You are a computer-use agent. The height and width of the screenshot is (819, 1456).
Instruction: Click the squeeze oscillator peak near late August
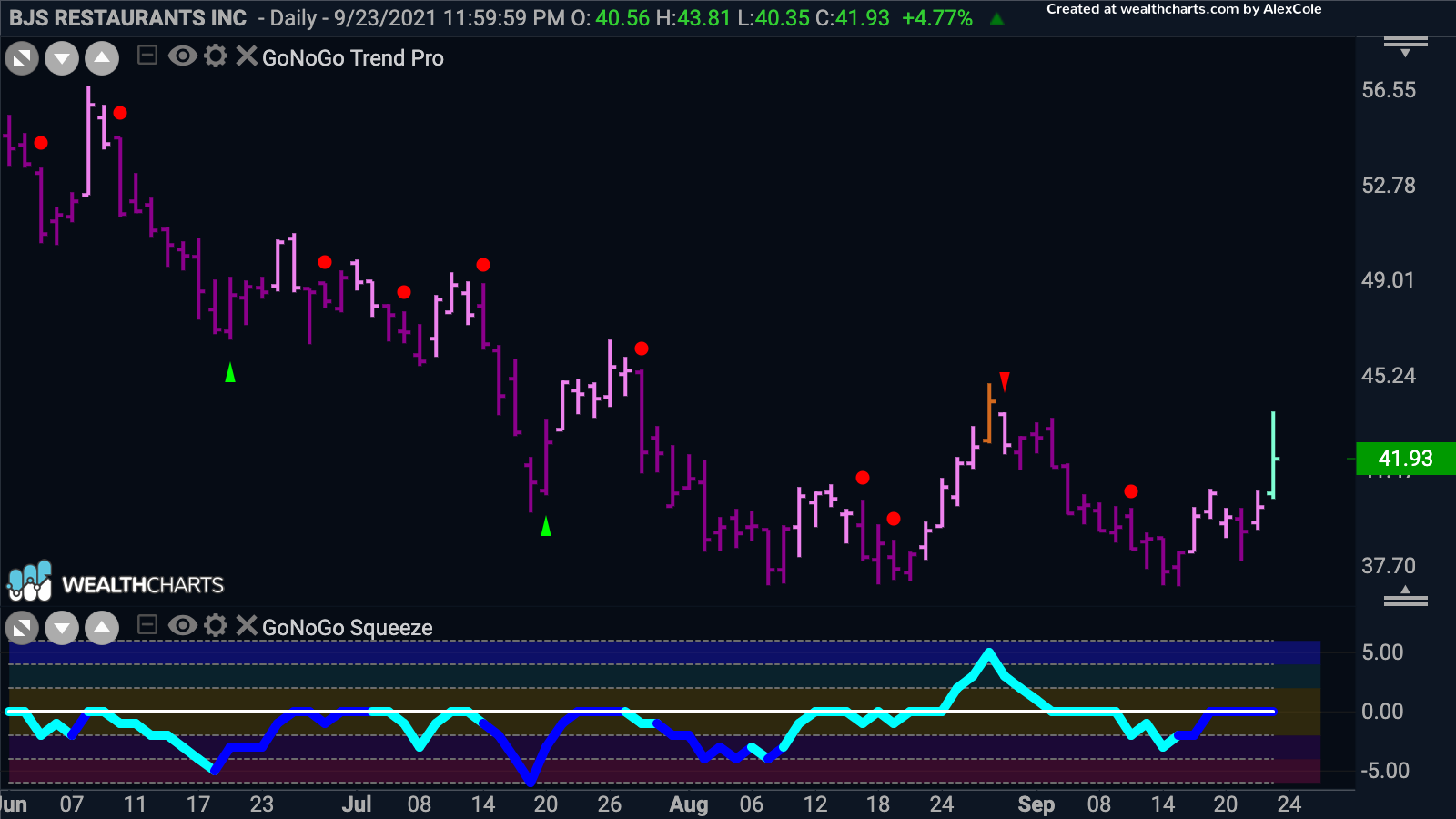(989, 652)
